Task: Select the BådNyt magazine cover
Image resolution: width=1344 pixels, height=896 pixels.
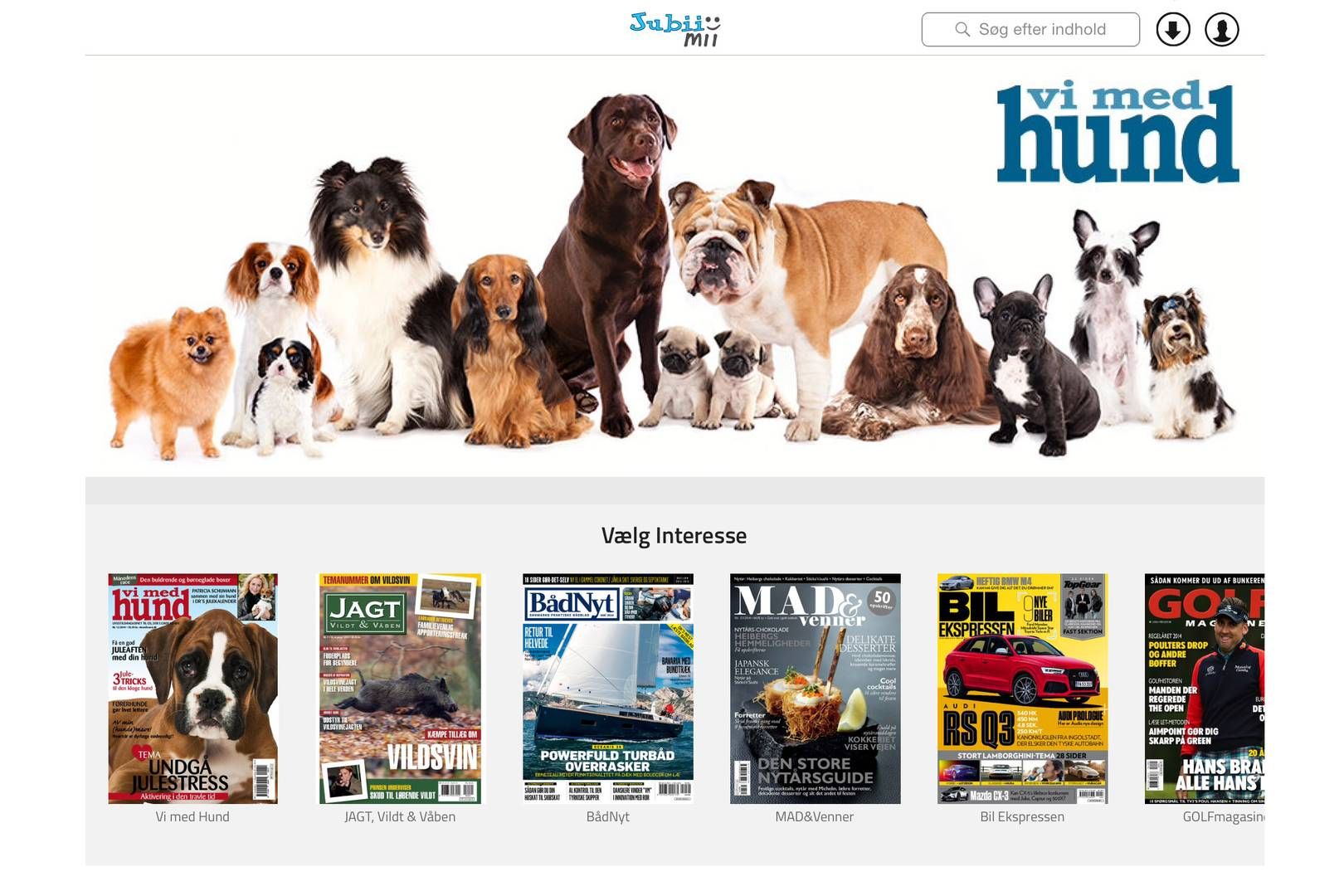Action: [607, 688]
